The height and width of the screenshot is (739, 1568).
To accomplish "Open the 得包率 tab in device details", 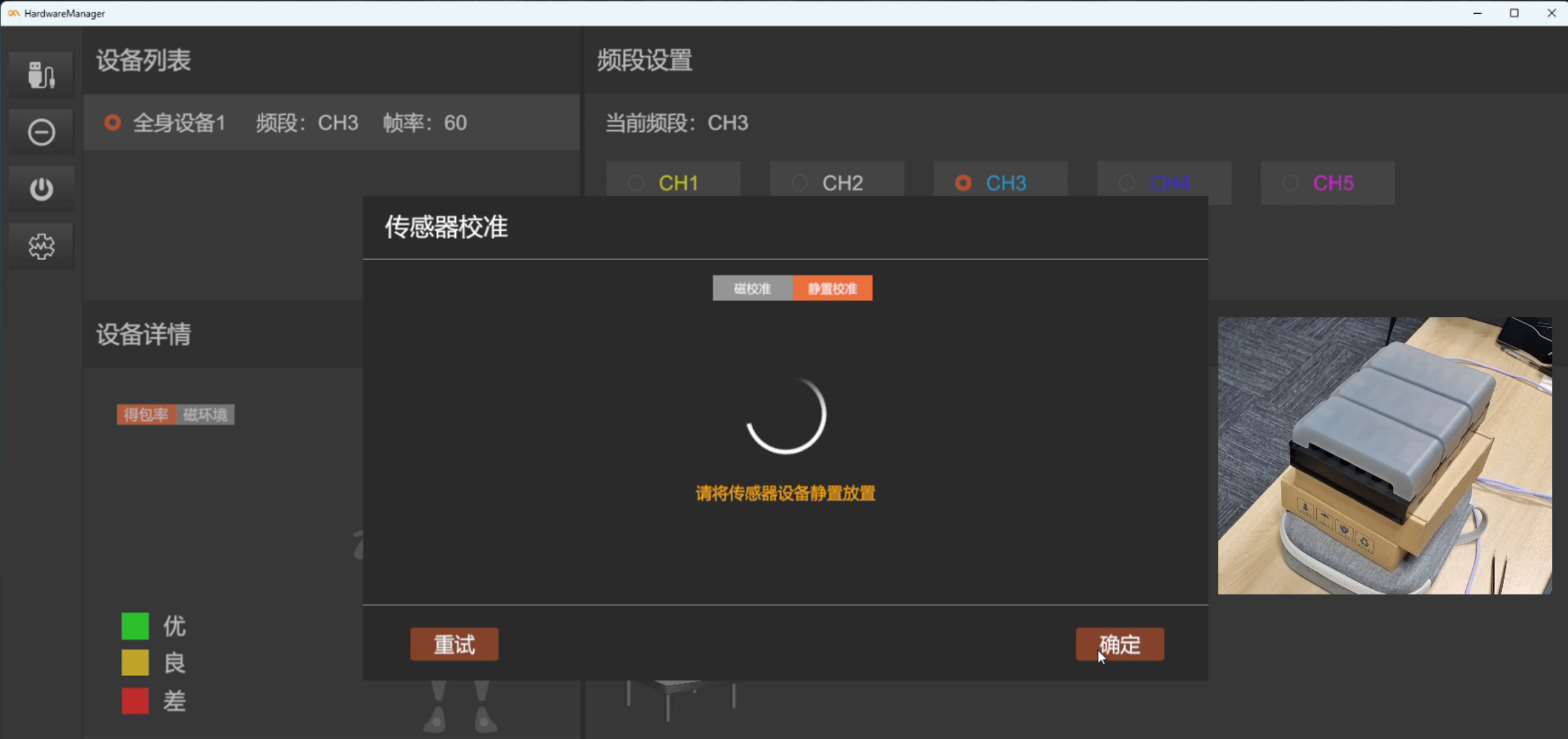I will click(x=146, y=415).
